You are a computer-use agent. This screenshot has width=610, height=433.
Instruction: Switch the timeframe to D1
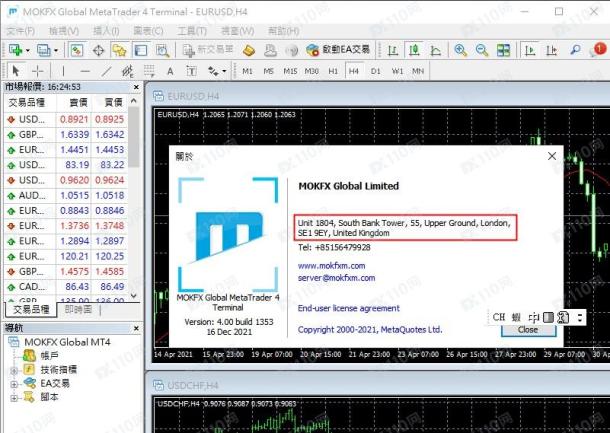click(x=376, y=71)
